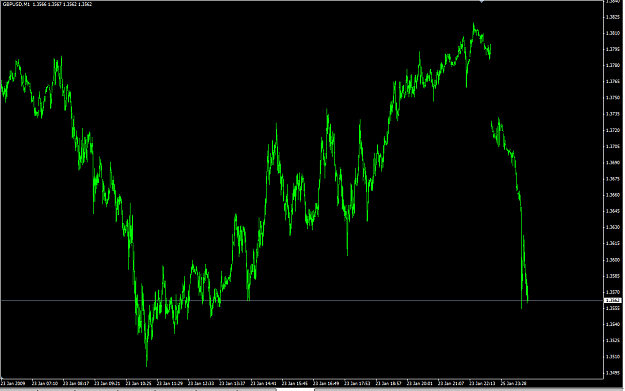Screen dimensions: 625x391
Task: Click the 1.3630 price scale label
Action: tap(613, 227)
